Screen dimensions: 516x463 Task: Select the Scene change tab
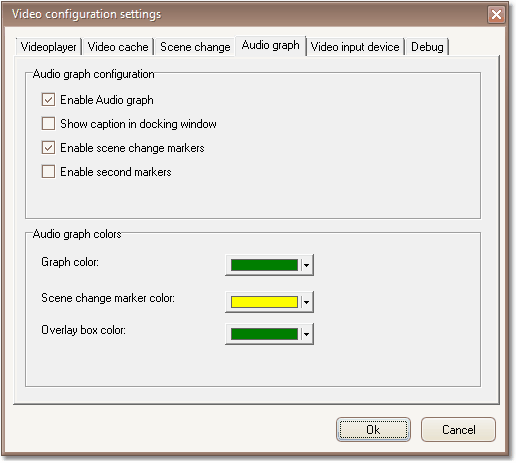(195, 47)
